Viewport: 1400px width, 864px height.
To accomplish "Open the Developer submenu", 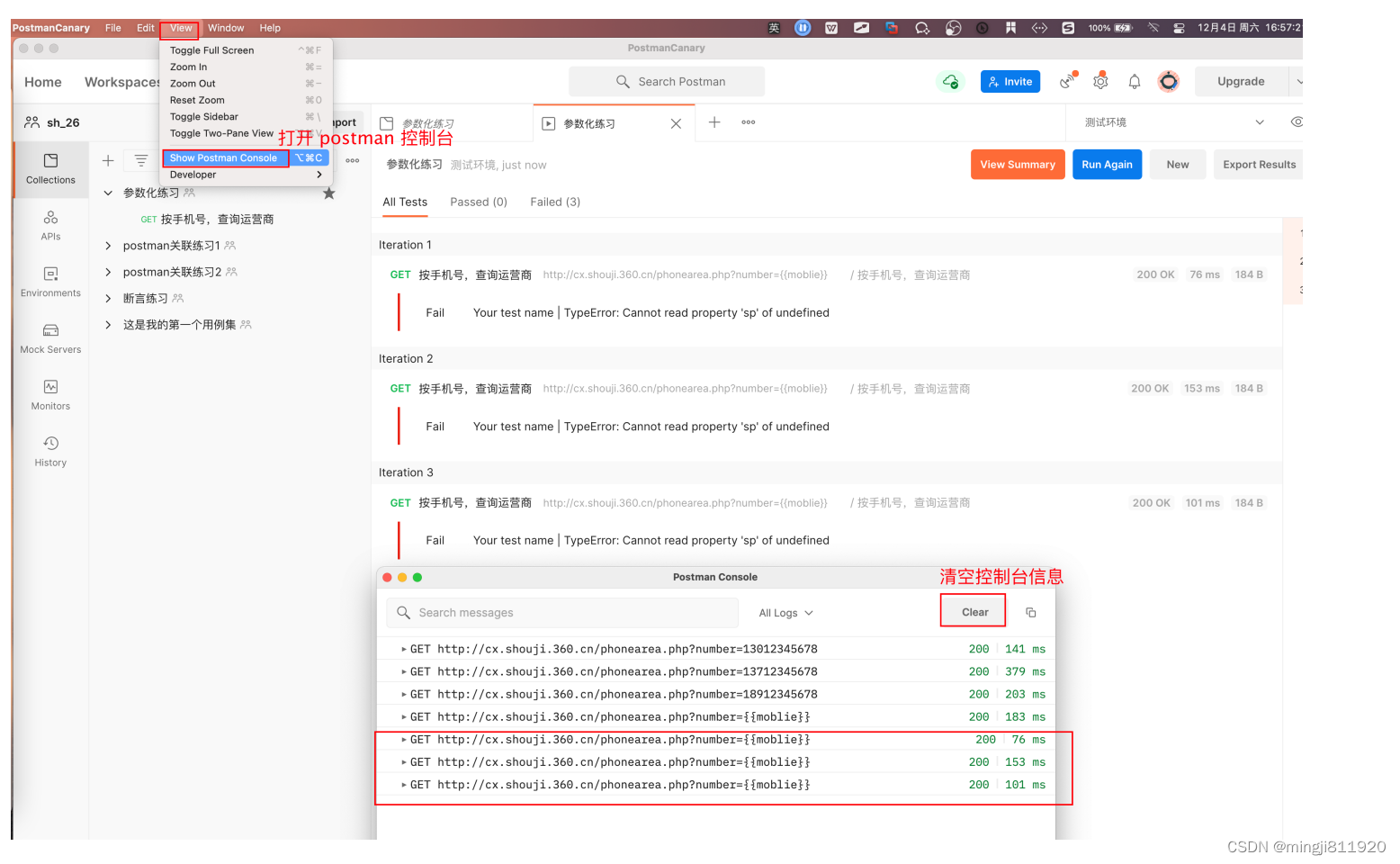I will click(x=246, y=175).
